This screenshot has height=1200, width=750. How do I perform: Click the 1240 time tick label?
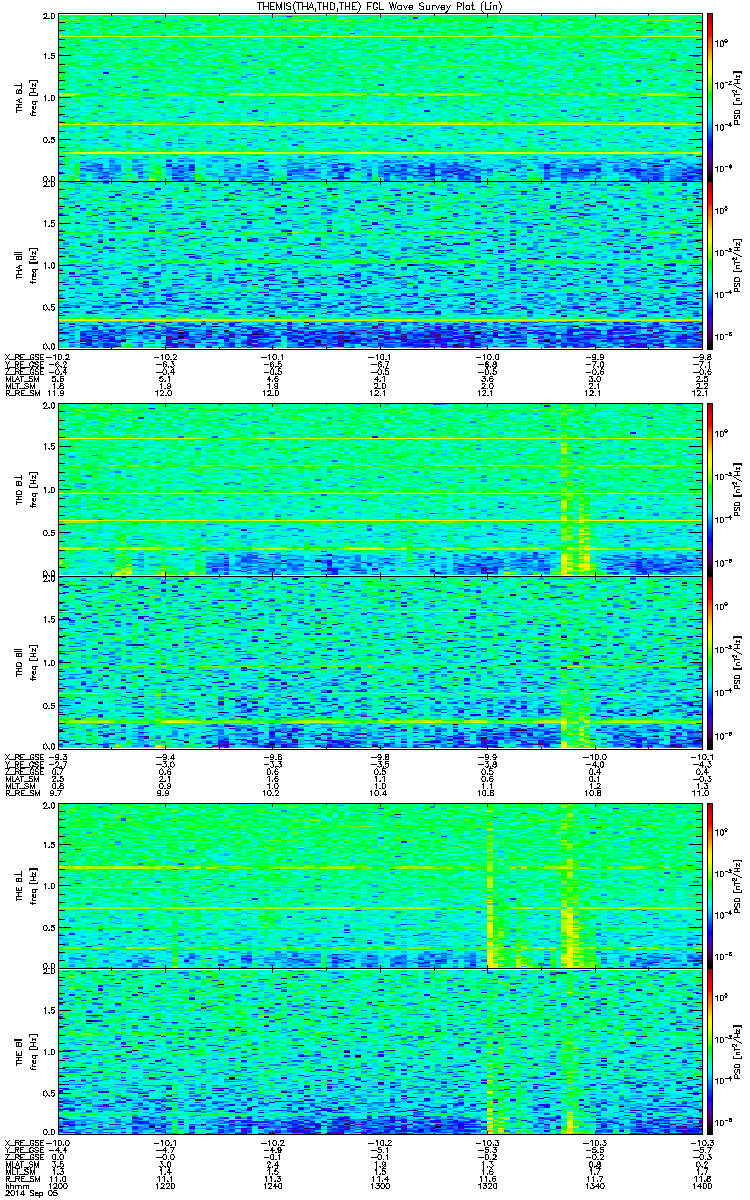point(272,1185)
